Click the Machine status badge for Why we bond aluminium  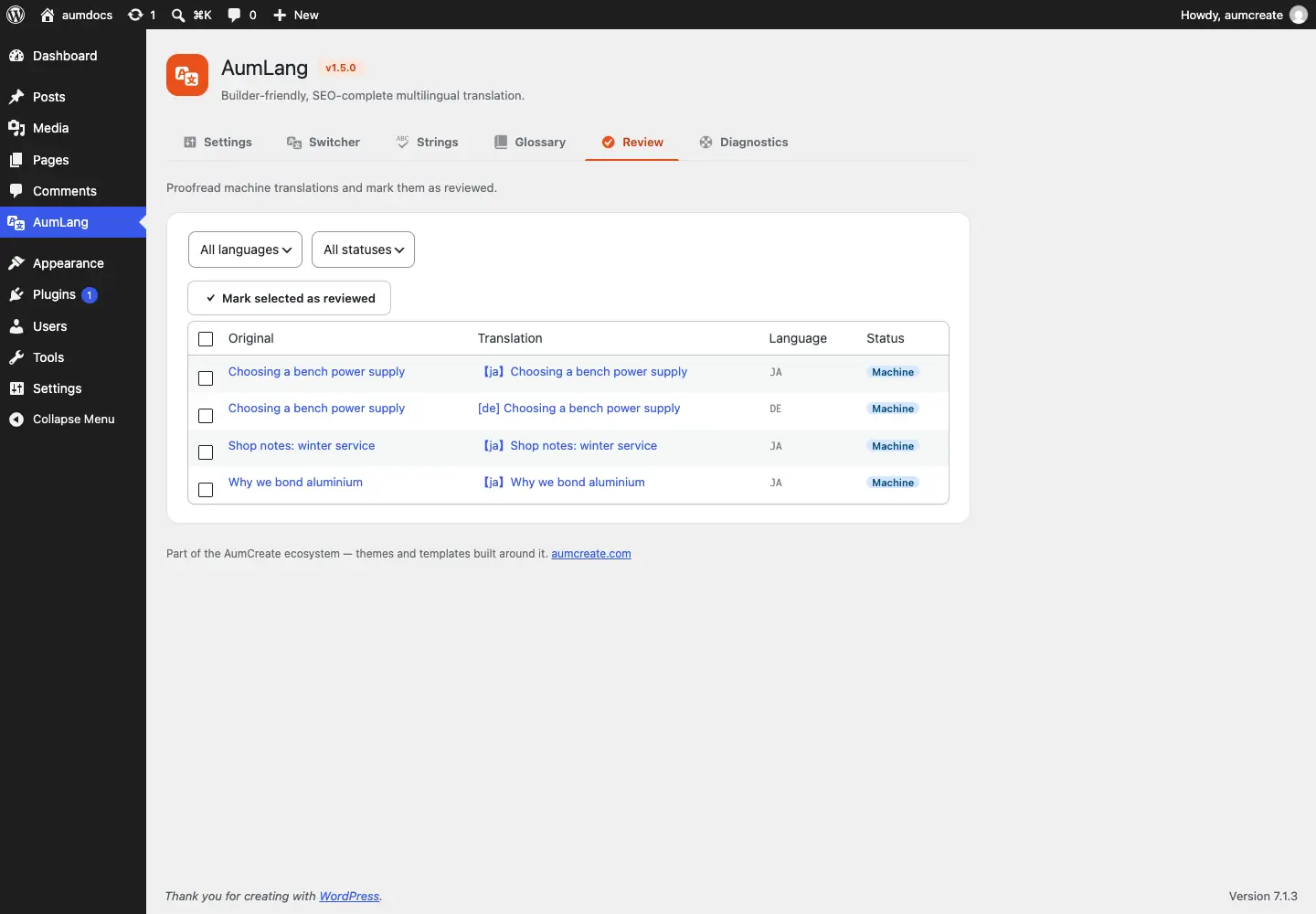(893, 483)
